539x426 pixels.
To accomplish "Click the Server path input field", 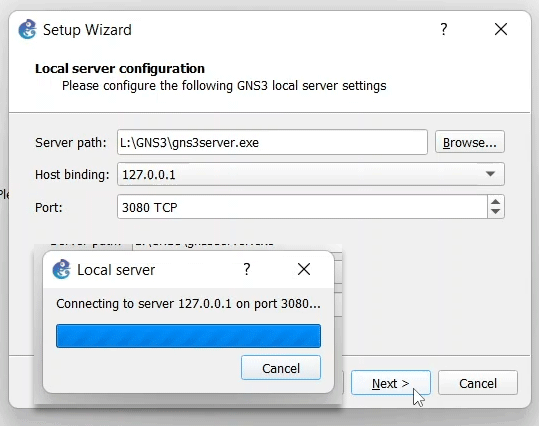I will (x=272, y=142).
